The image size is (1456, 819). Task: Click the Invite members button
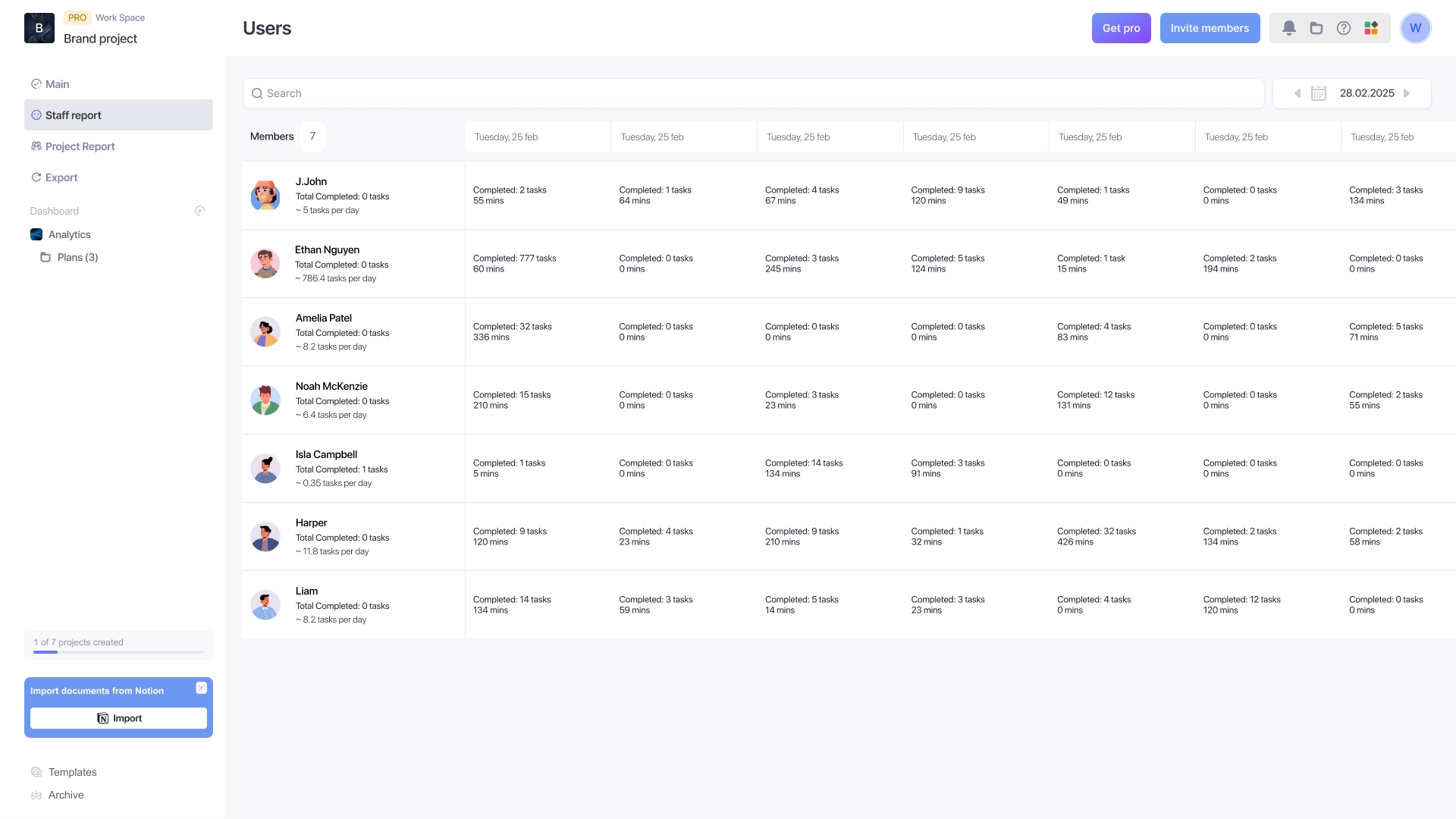point(1210,28)
